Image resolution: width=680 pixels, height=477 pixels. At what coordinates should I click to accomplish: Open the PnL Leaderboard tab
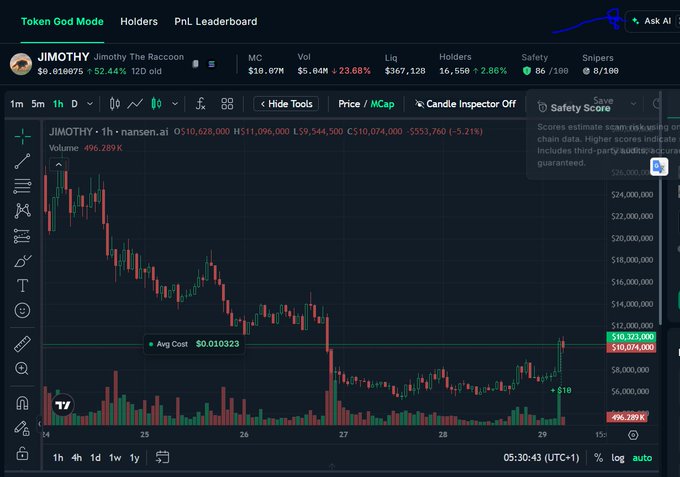point(216,21)
